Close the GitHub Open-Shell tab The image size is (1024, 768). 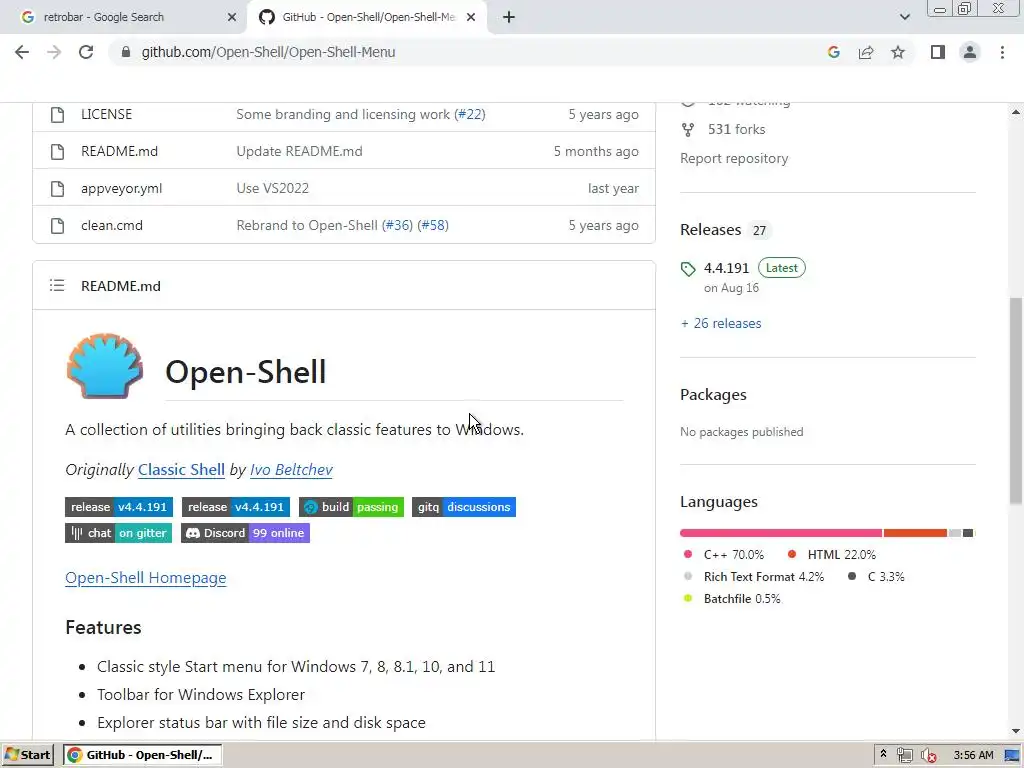coord(471,17)
